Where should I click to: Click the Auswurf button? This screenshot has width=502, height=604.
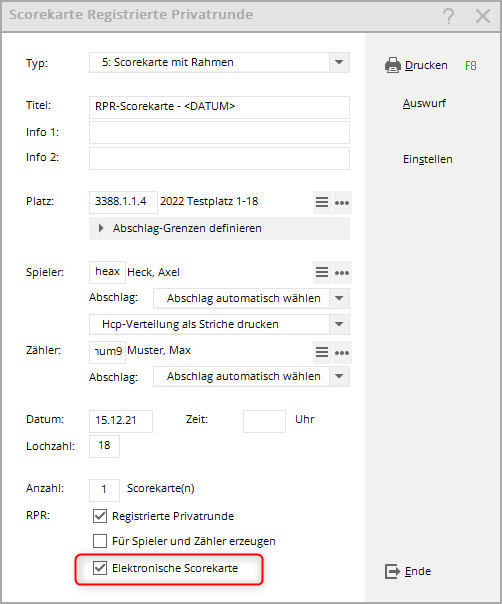[424, 103]
